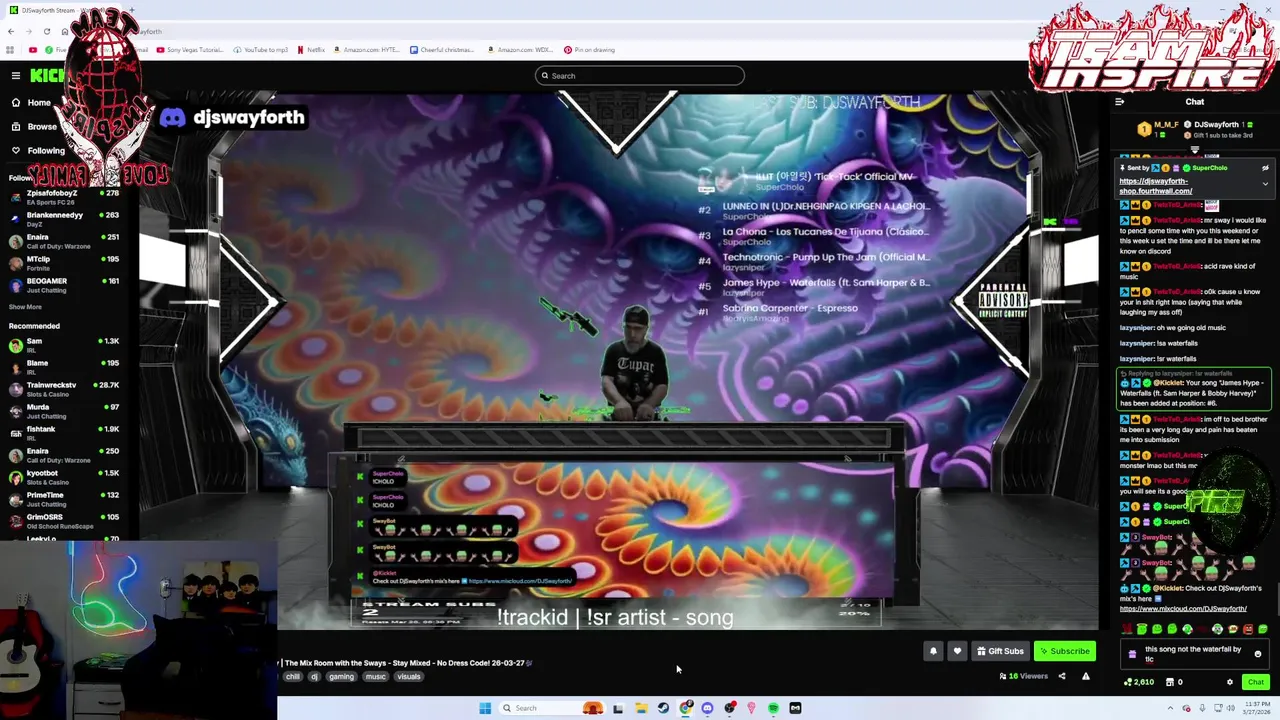Open recommended channel Trainwreckstv
This screenshot has width=1280, height=720.
(x=63, y=389)
